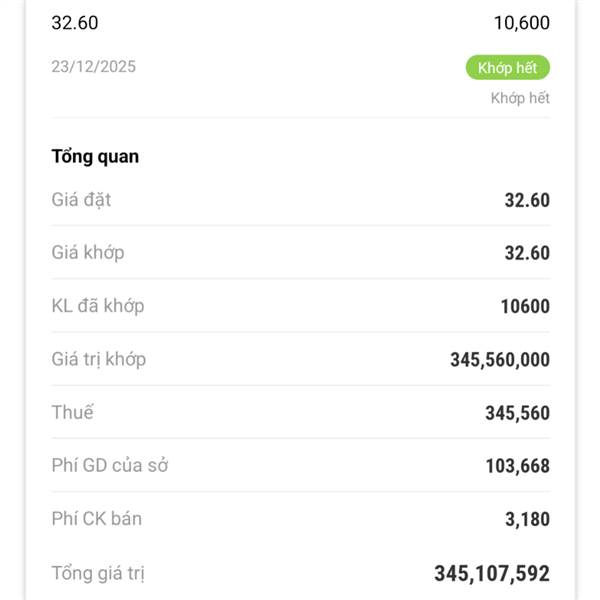Tap the Giá trị khớp label
Image resolution: width=600 pixels, height=600 pixels.
coord(98,359)
